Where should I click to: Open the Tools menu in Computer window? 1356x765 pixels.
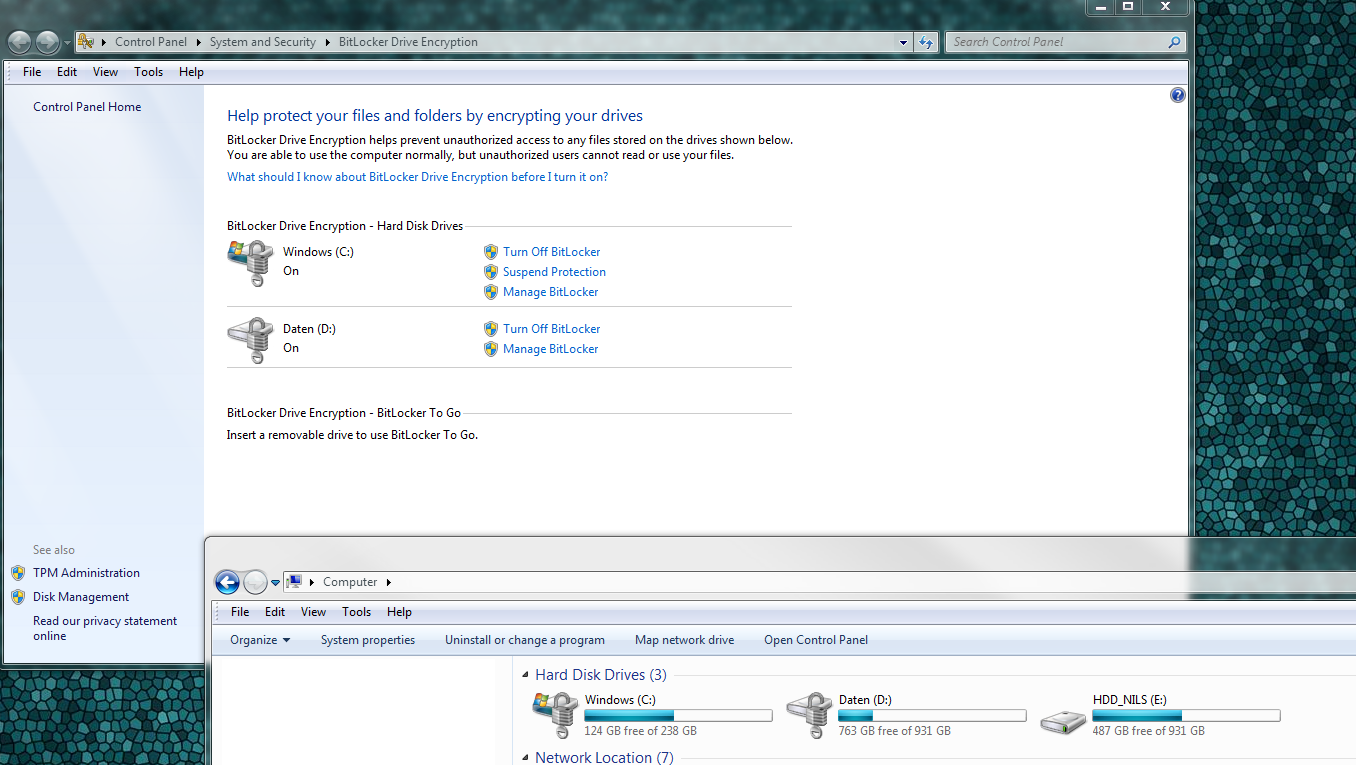(x=356, y=612)
